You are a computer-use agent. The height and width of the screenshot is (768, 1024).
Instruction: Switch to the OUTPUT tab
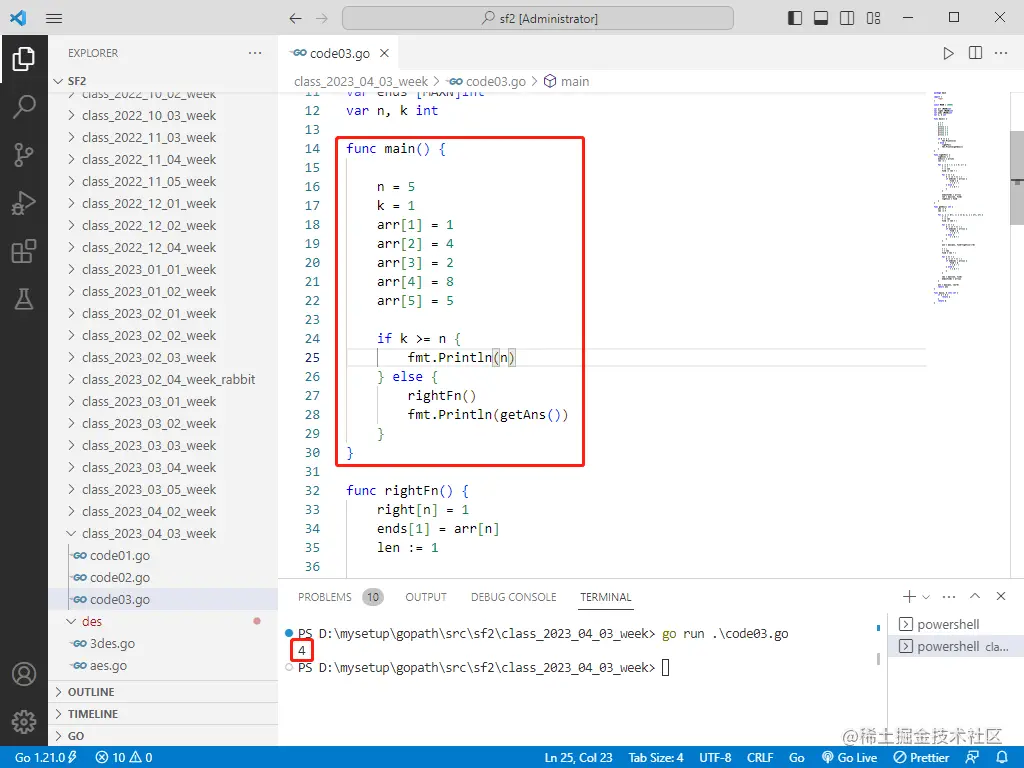coord(426,597)
